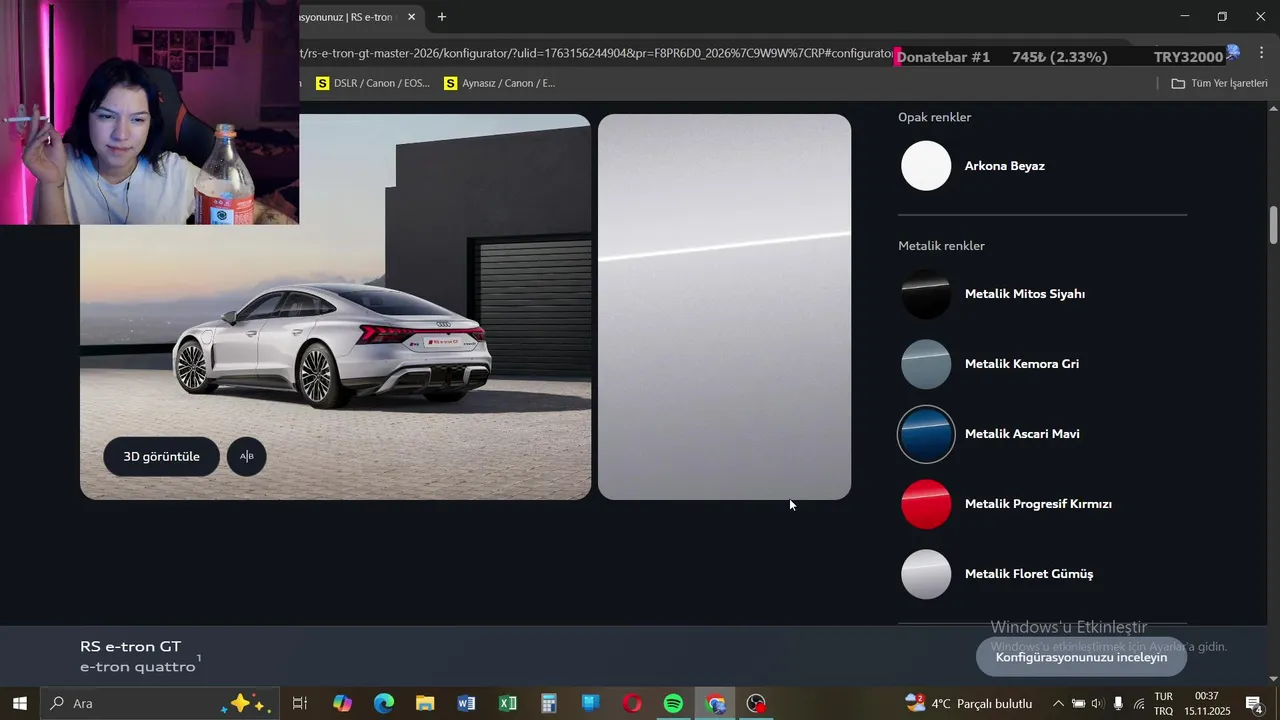Open the paint close-up preview image

(x=724, y=307)
